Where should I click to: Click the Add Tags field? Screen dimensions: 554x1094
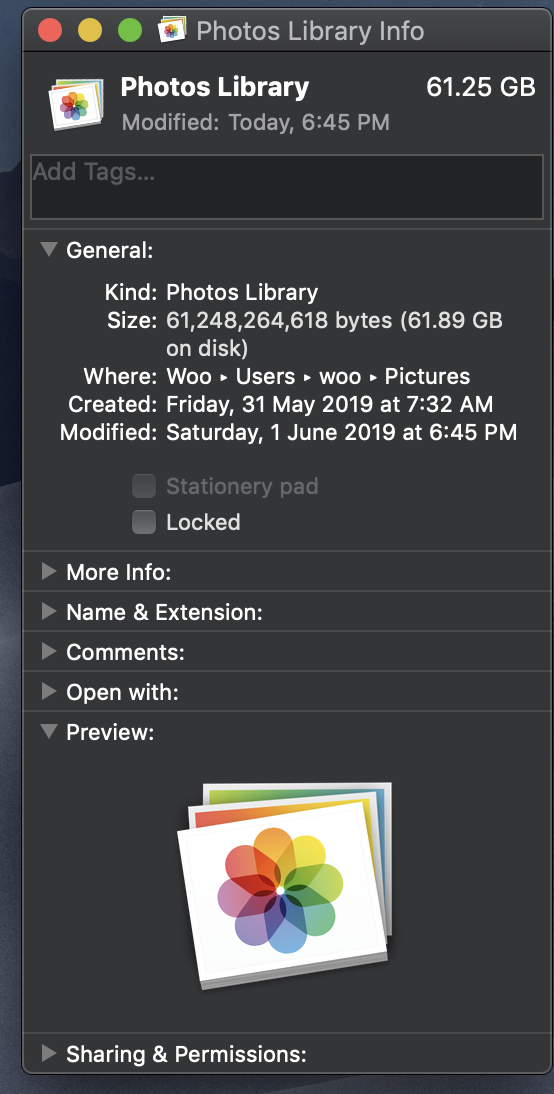coord(287,187)
